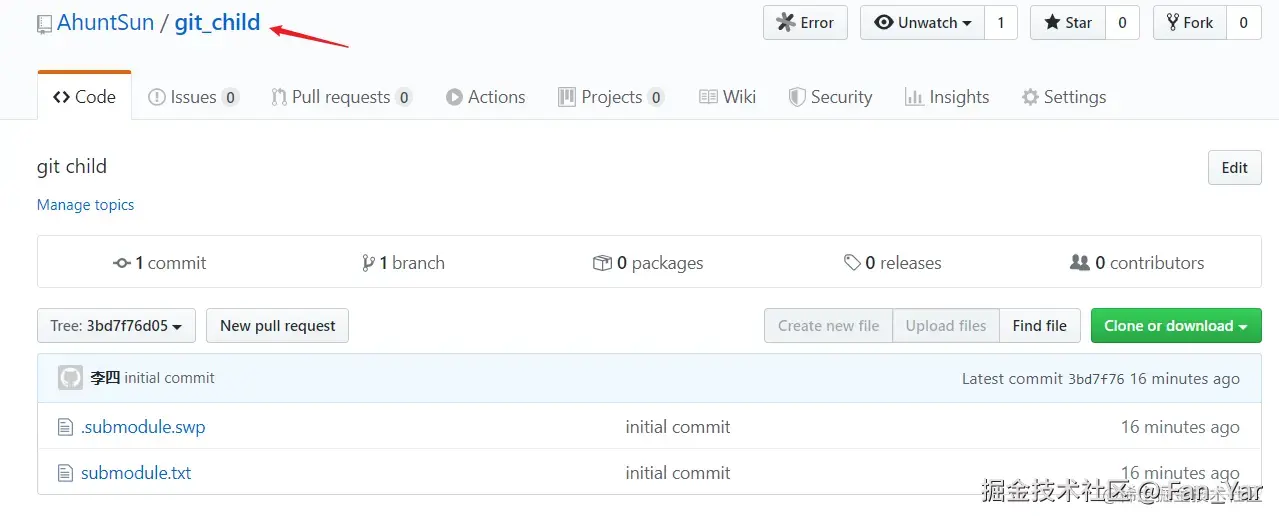Click the repository book icon beside AhuntSun
The height and width of the screenshot is (521, 1279).
tap(44, 24)
